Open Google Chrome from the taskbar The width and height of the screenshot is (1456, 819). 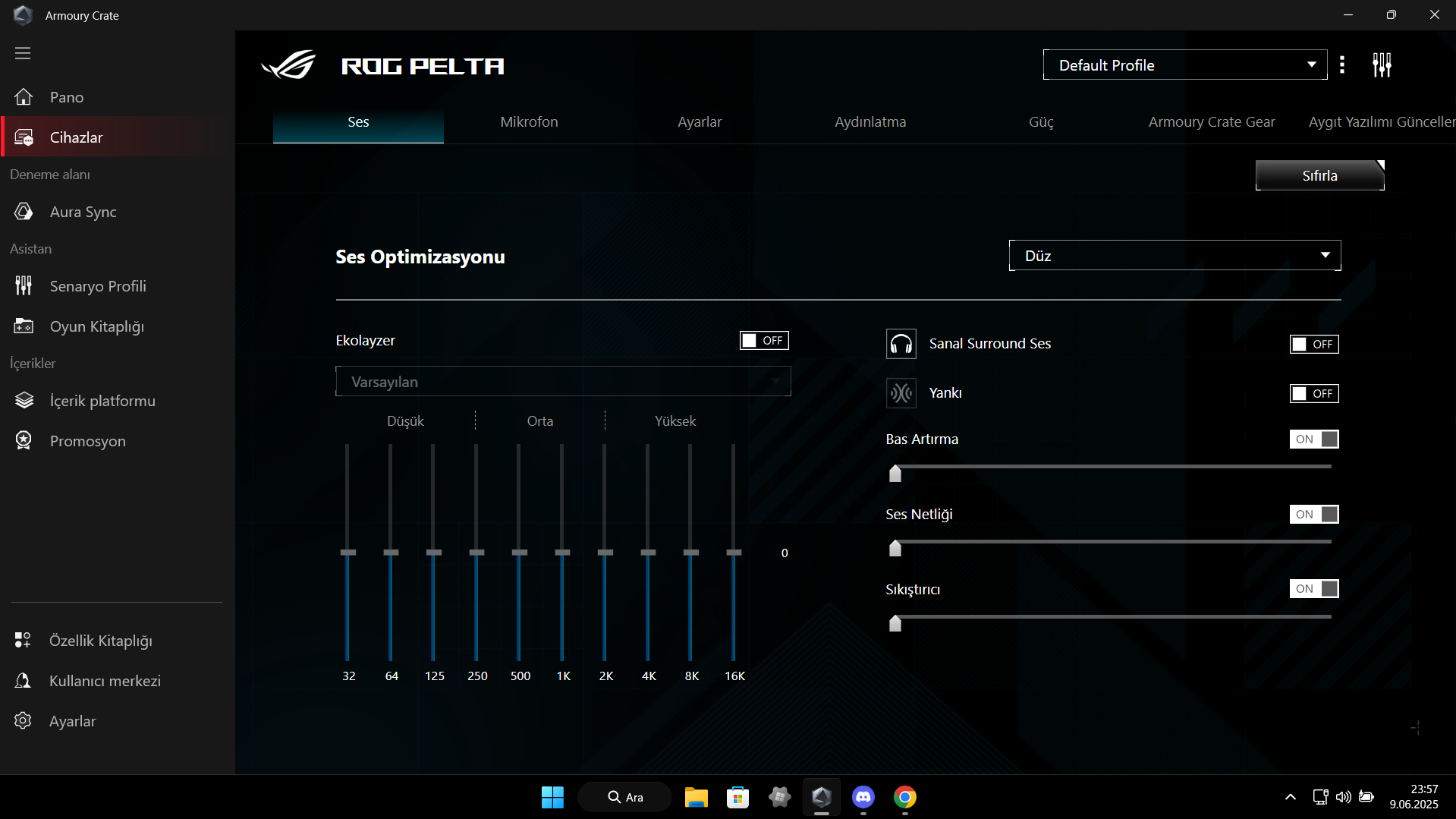905,798
